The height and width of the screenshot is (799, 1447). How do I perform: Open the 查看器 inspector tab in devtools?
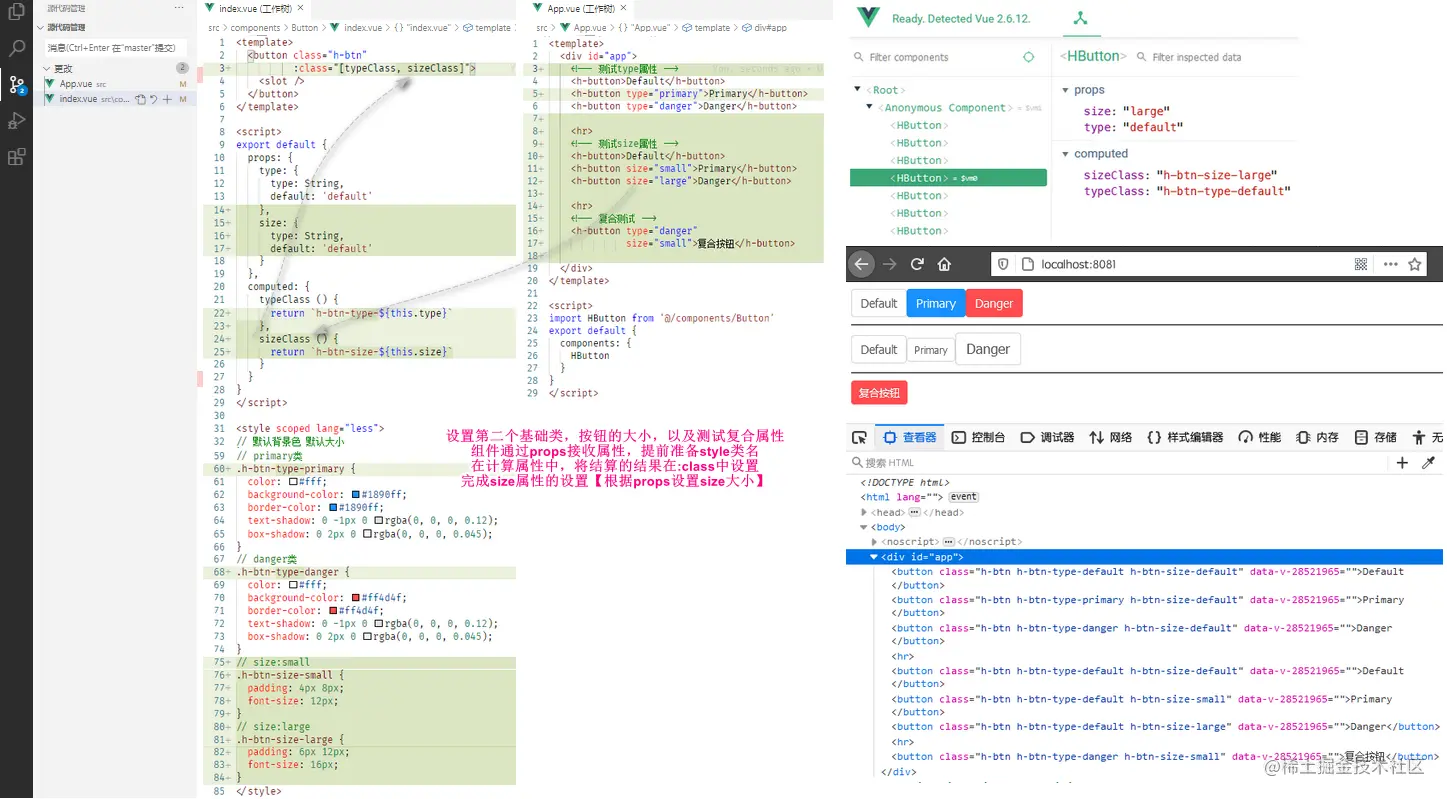coord(910,437)
